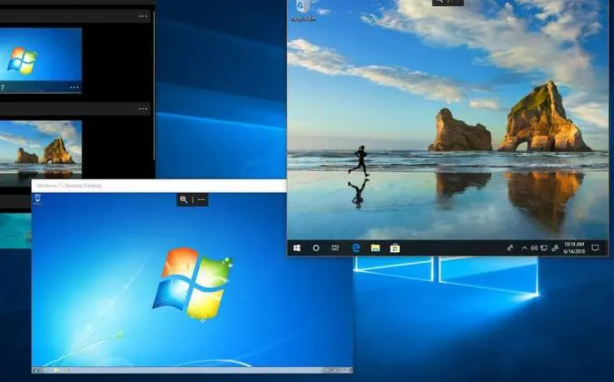Open the Windows 10 beach connection thumbnail
Screen dimensions: 614x382
(x=41, y=153)
